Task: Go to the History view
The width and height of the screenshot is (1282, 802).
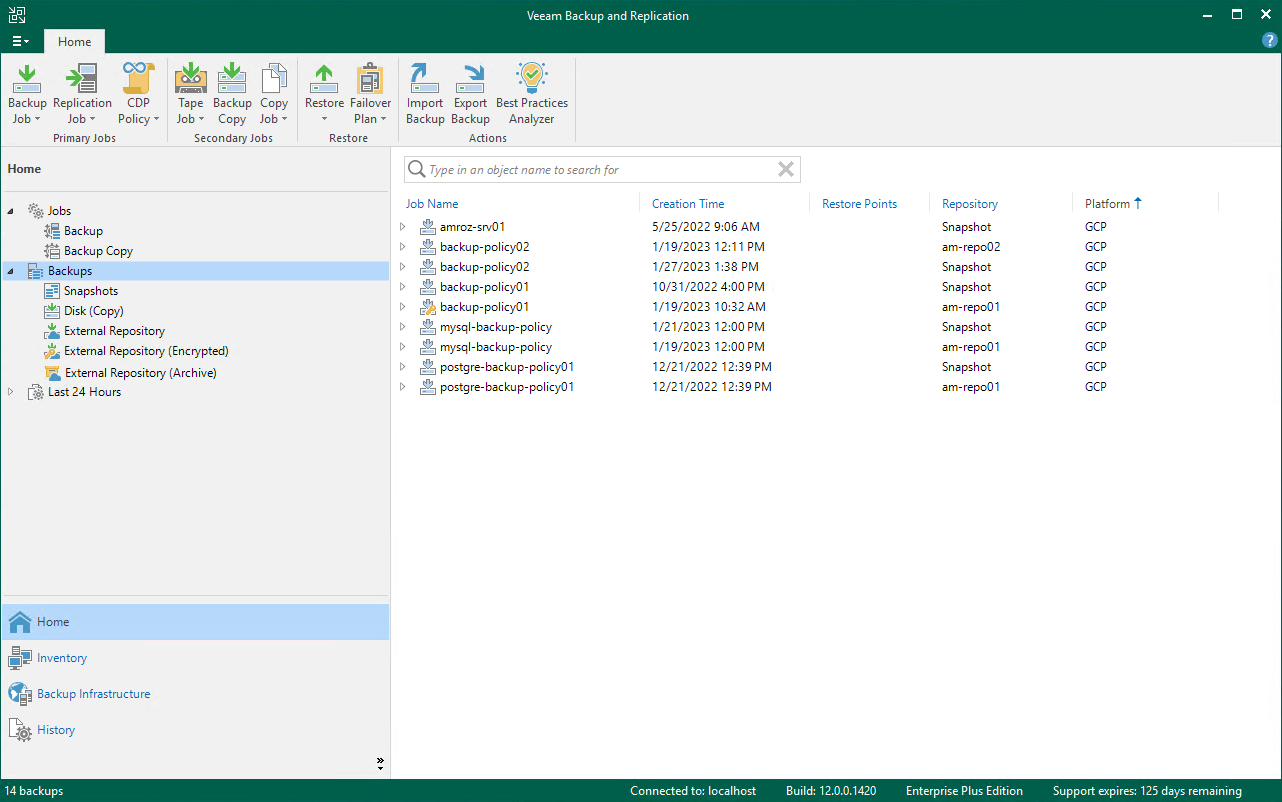Action: pos(56,730)
